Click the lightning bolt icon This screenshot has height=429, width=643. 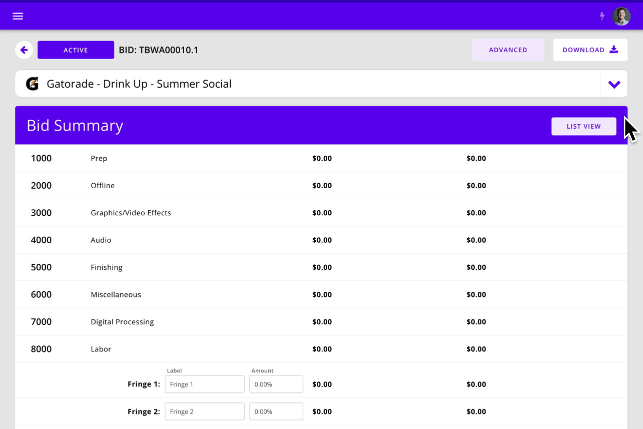pos(602,16)
